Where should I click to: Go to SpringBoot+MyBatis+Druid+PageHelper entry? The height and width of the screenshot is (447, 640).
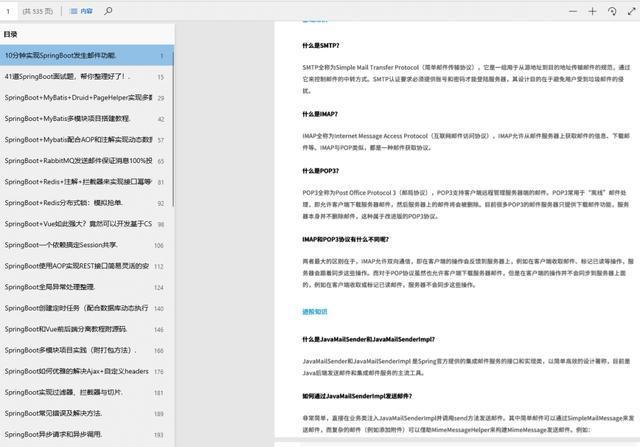coord(87,98)
